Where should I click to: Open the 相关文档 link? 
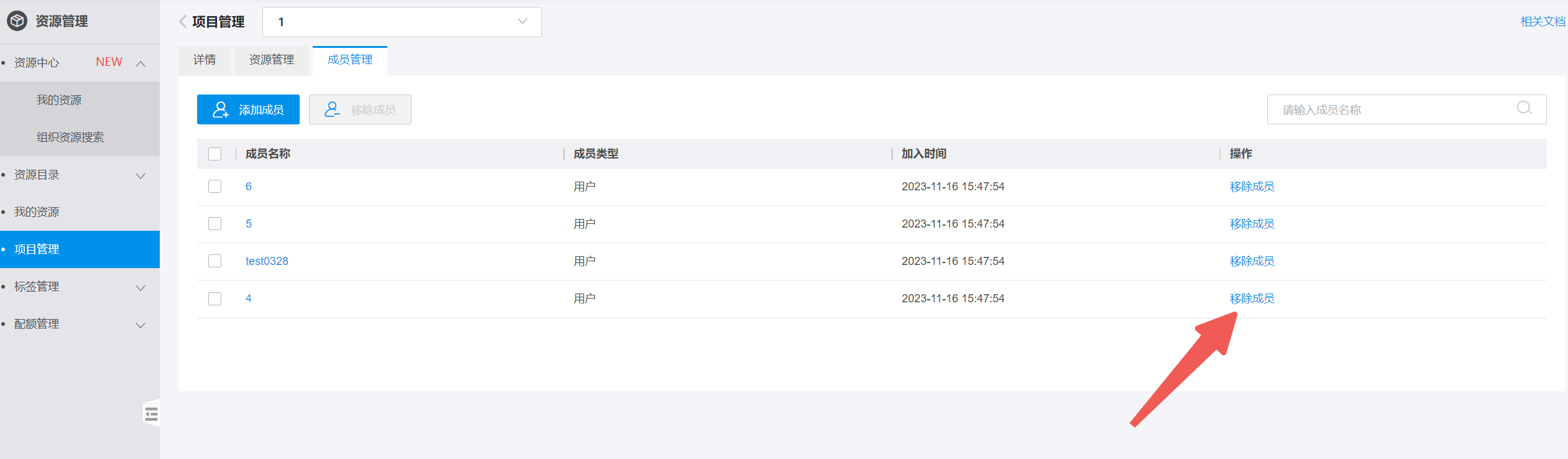[x=1543, y=22]
